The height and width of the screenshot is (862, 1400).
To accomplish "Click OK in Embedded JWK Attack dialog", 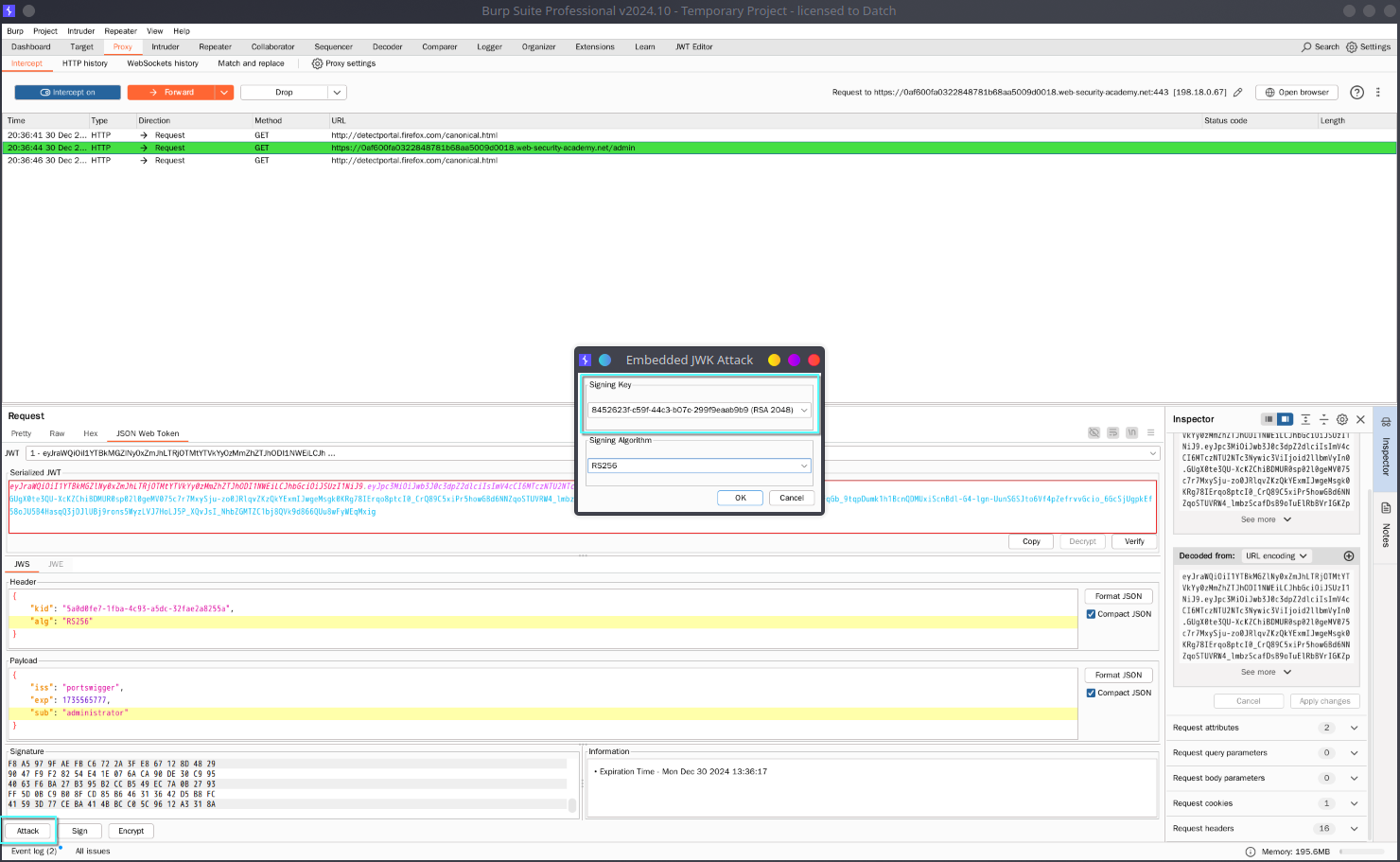I will (x=741, y=498).
